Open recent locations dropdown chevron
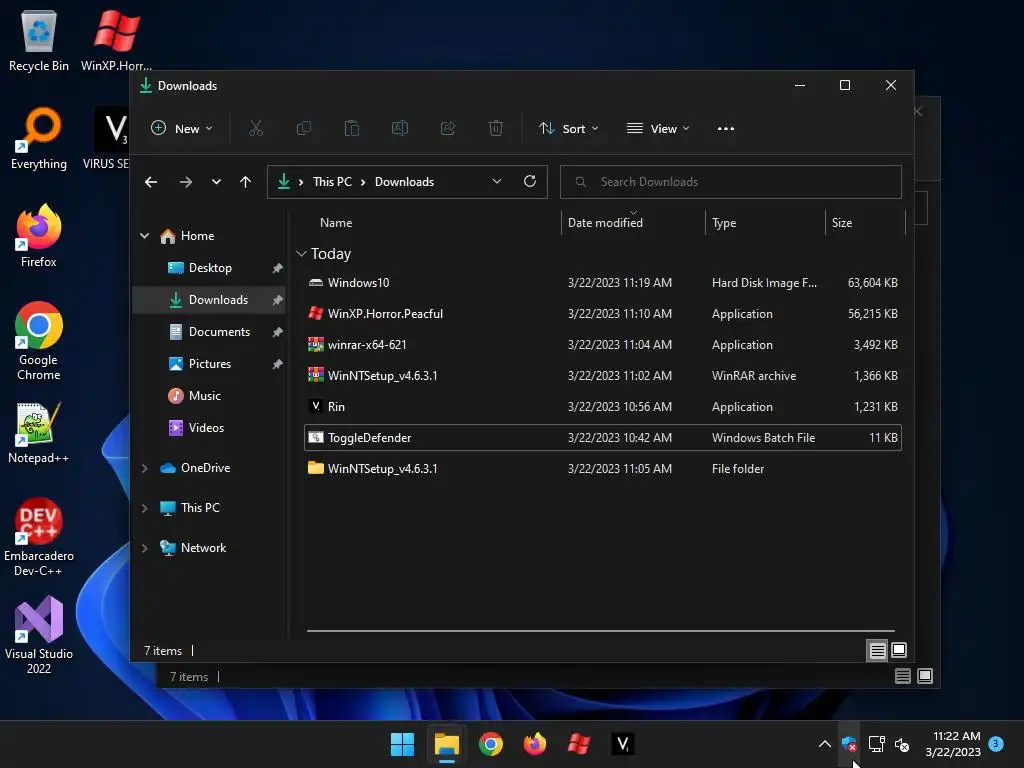Image resolution: width=1024 pixels, height=768 pixels. 216,182
